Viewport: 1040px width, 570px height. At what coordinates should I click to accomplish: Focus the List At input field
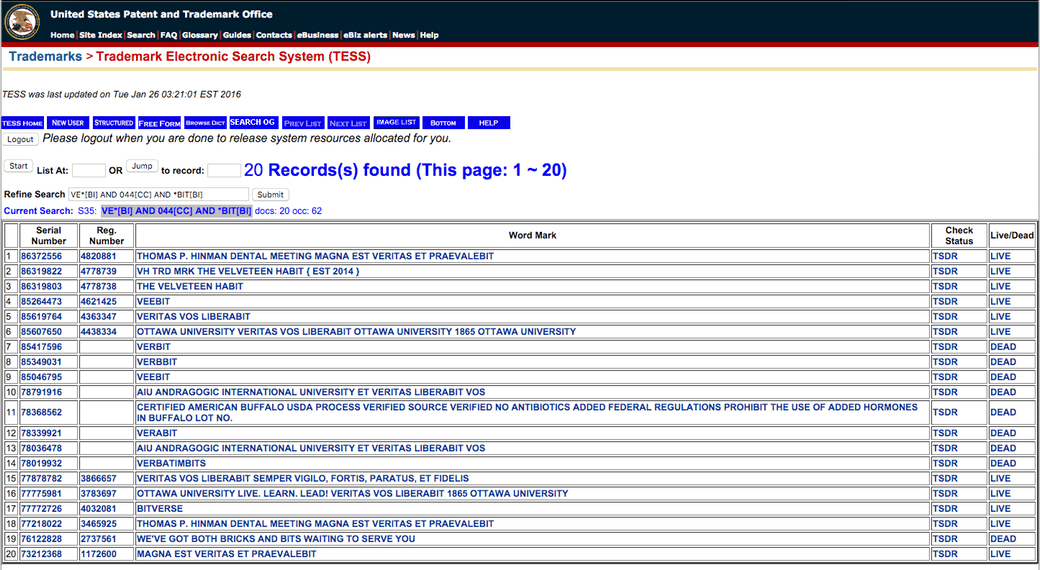click(89, 171)
